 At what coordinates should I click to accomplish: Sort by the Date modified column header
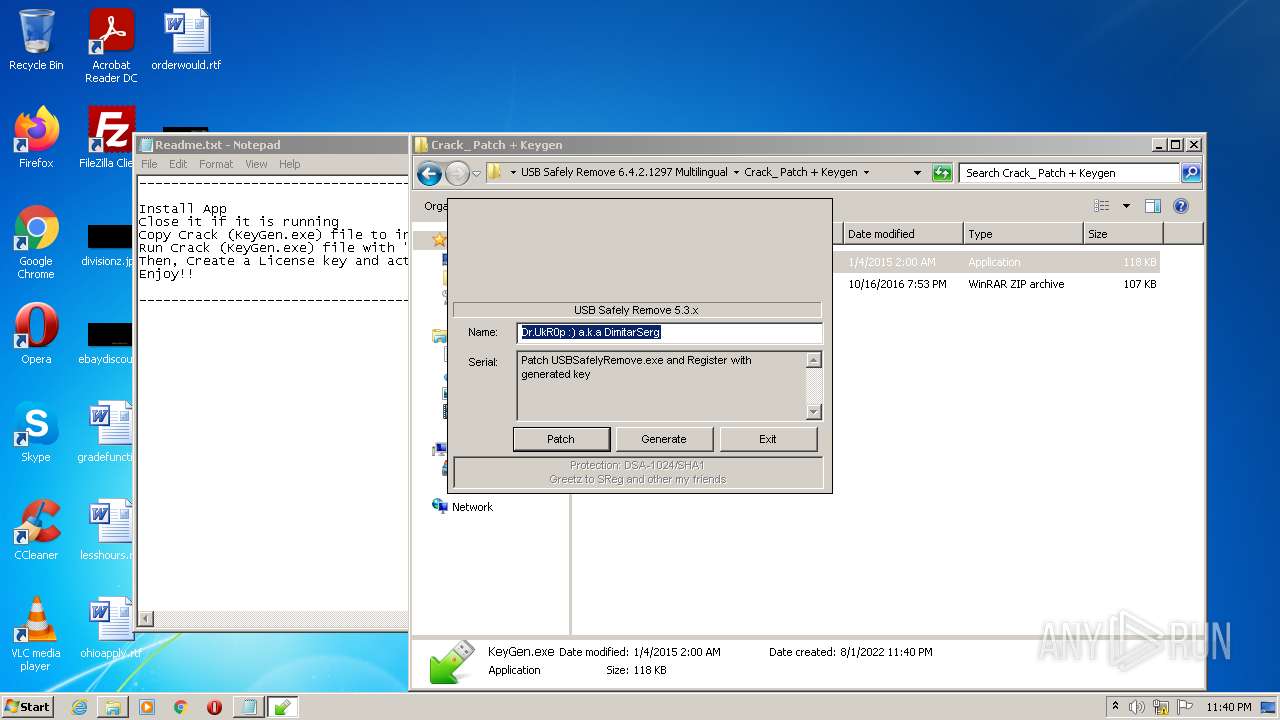pos(903,234)
